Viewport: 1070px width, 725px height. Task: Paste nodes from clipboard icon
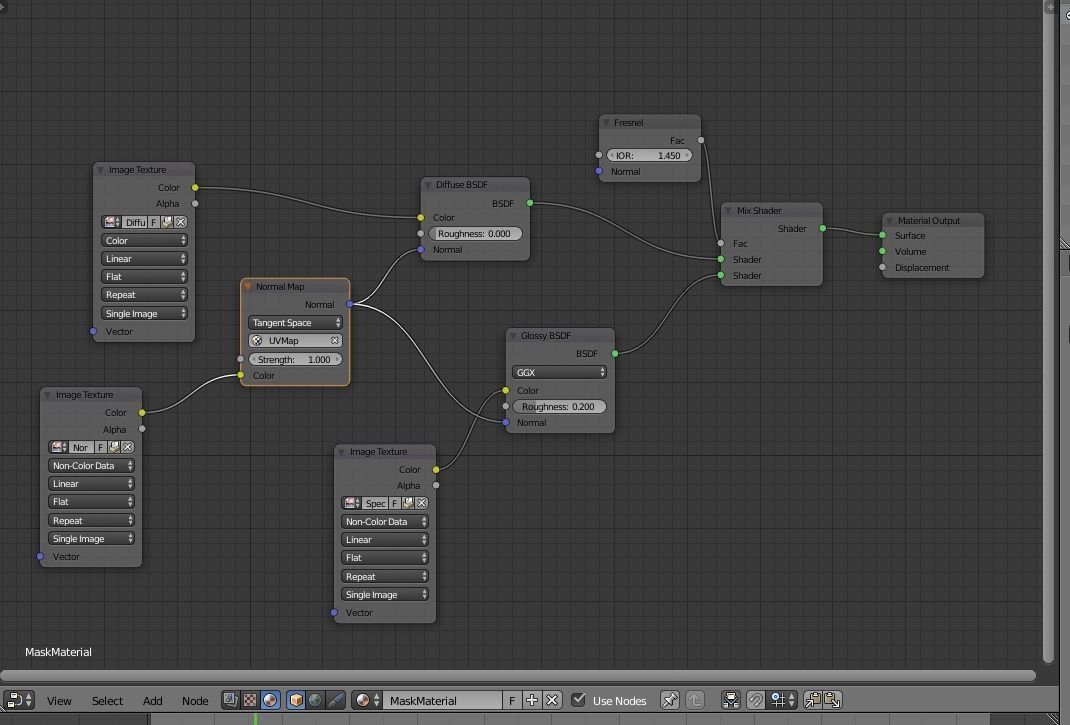833,700
